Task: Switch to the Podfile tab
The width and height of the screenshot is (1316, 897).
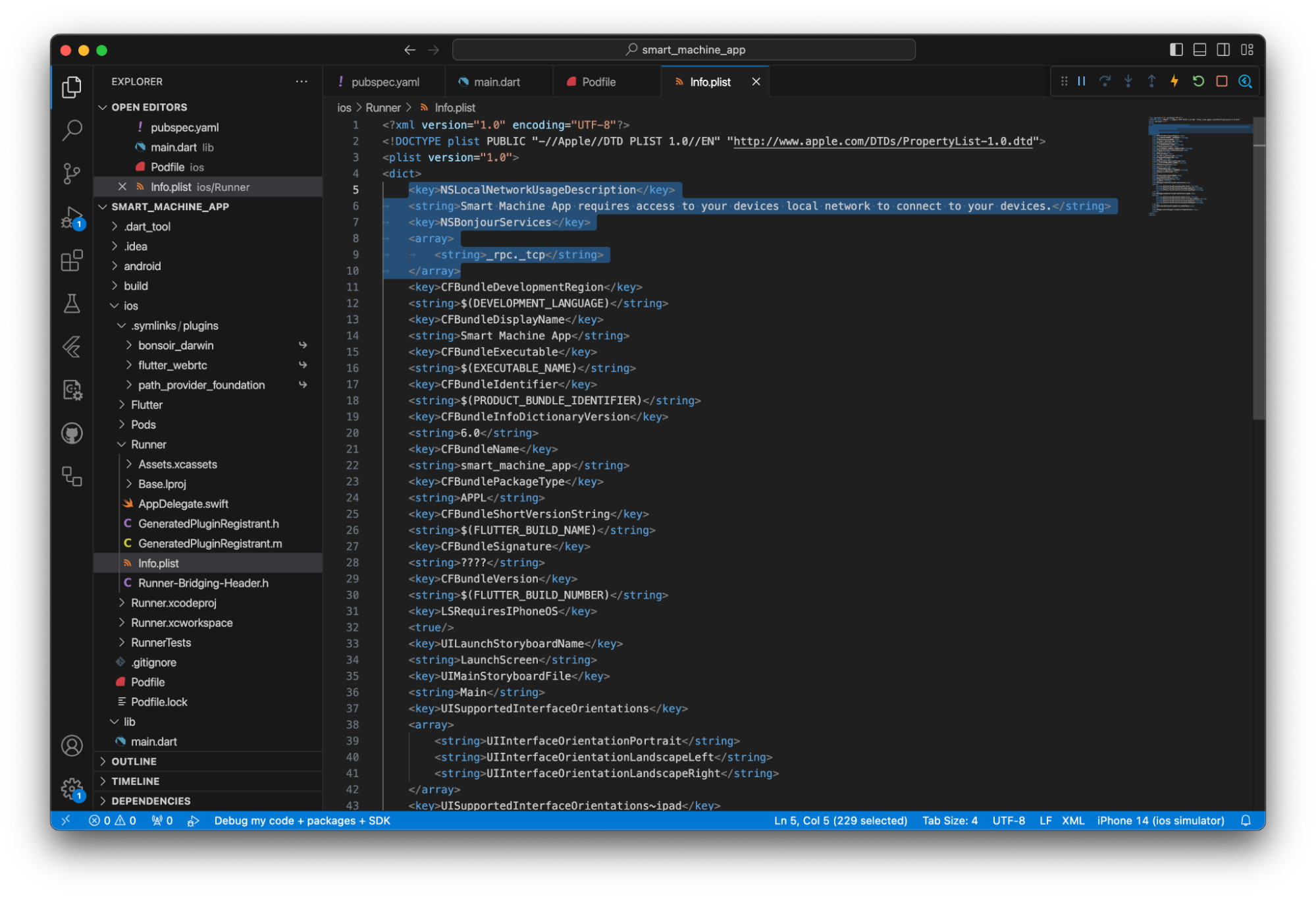Action: (598, 82)
